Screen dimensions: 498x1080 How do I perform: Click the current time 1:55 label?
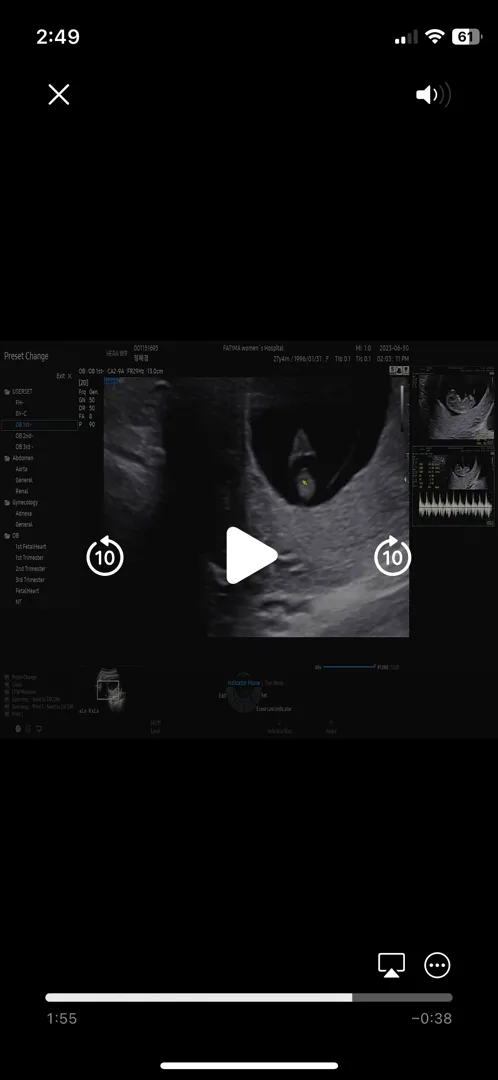click(x=61, y=1019)
